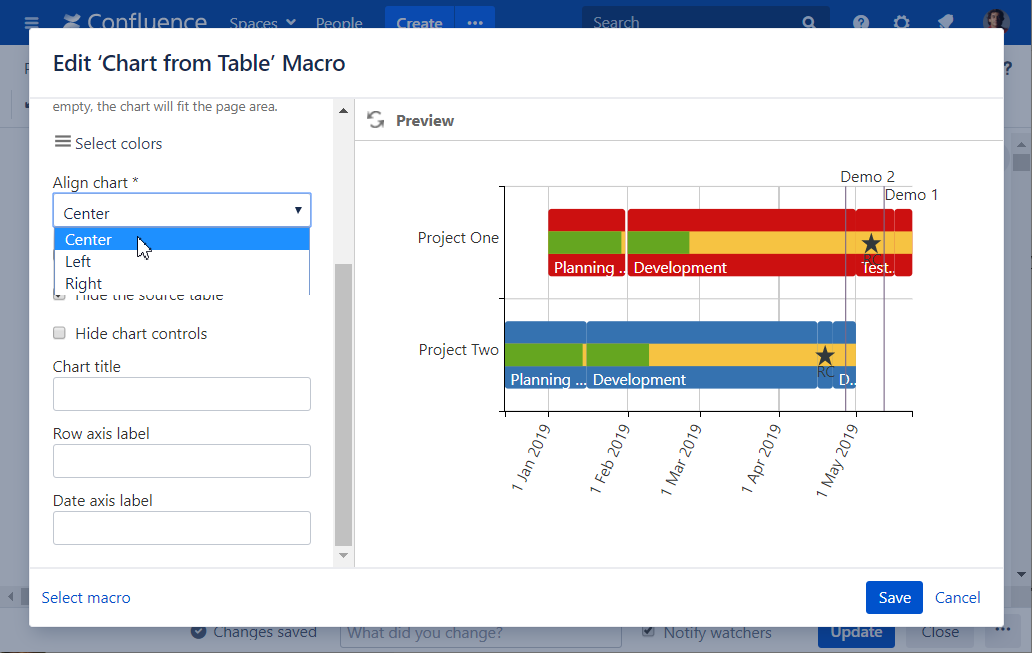Click the yellow segment of Project One bar
The image size is (1032, 653).
[x=770, y=243]
